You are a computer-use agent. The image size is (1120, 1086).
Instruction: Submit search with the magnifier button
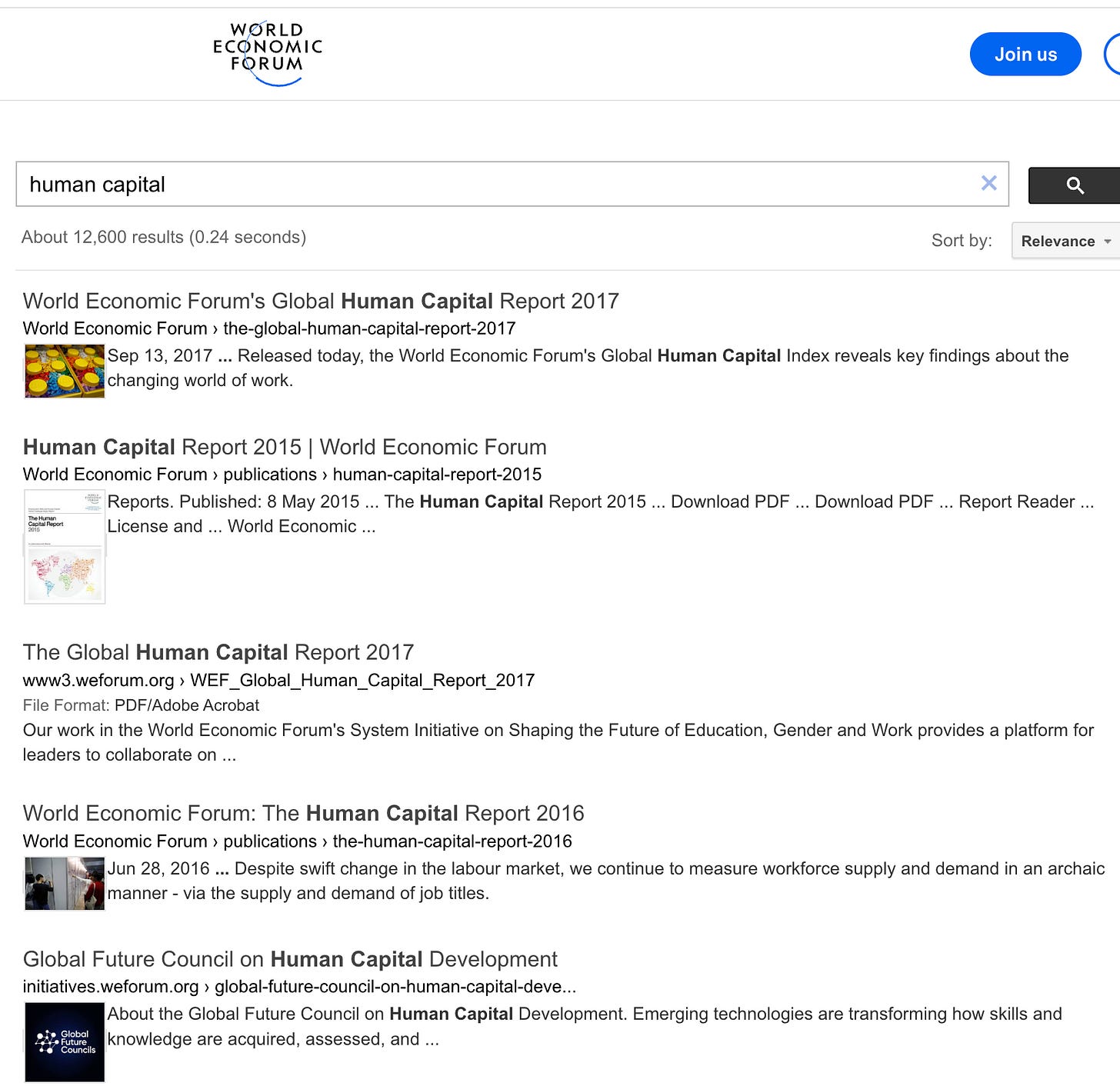click(x=1075, y=185)
